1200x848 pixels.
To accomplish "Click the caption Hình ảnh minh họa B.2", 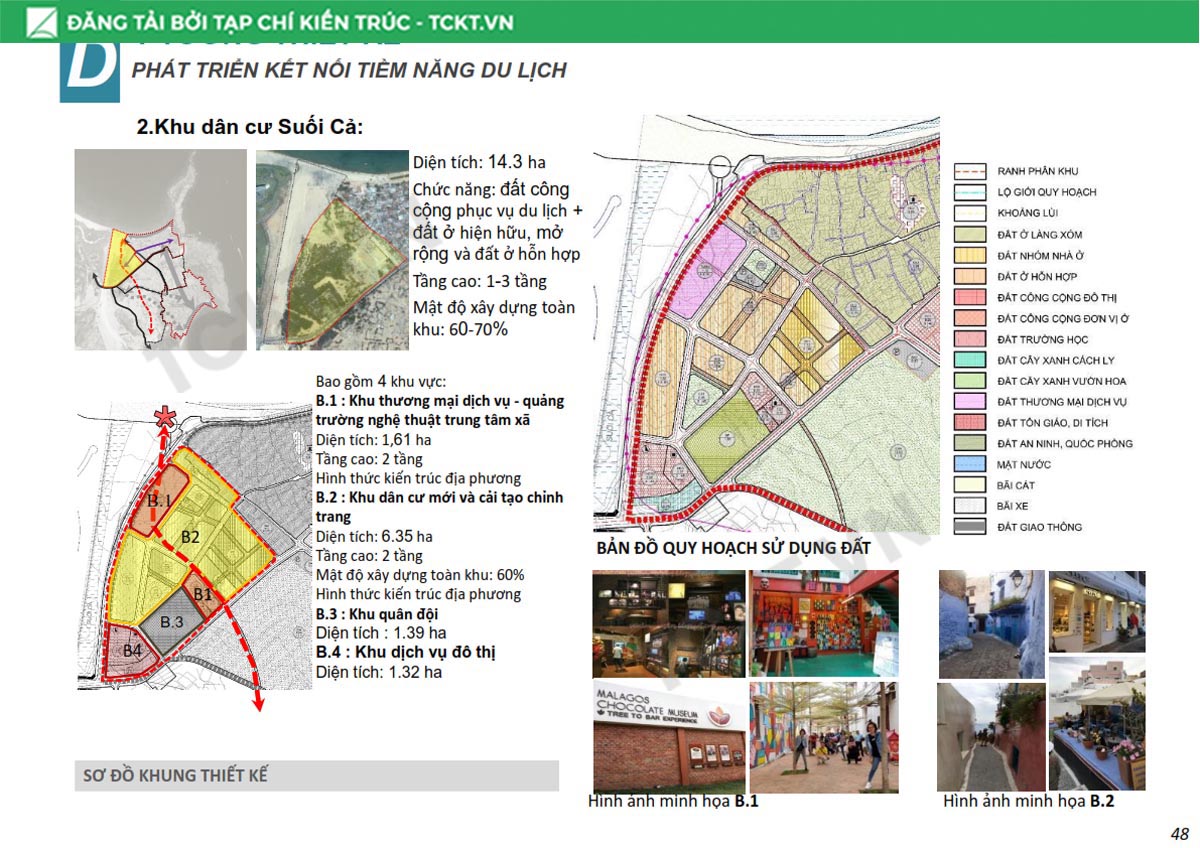I will tap(1029, 802).
